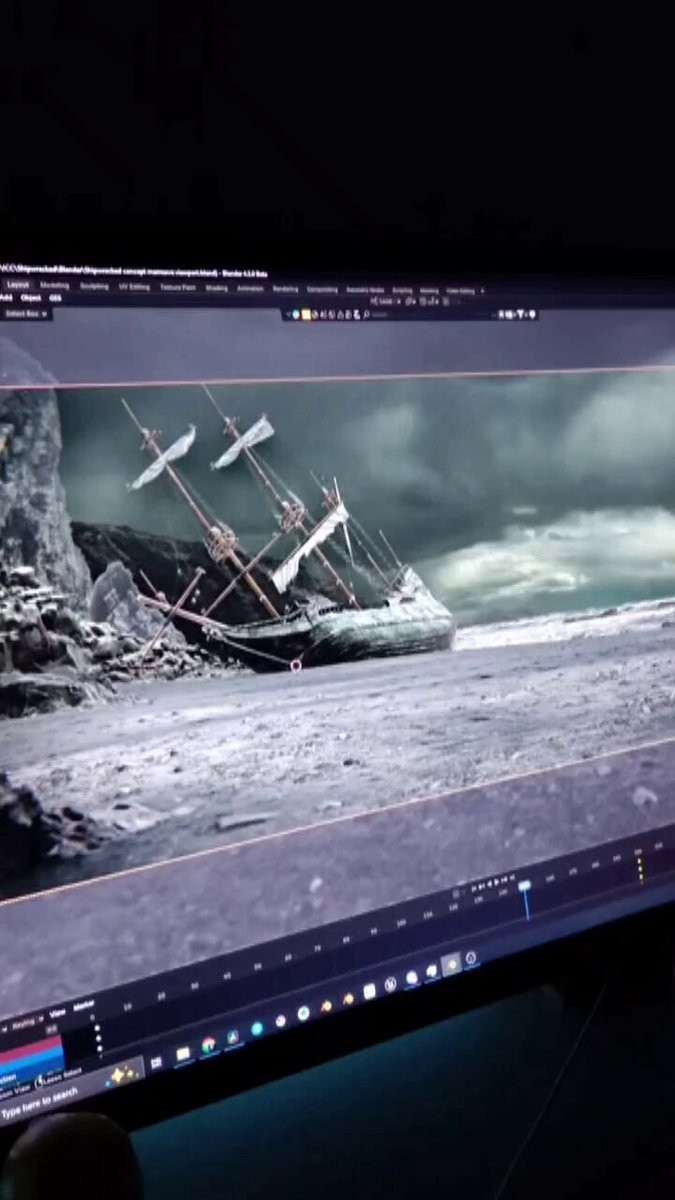
Task: Select the object origin circle near the ship
Action: tap(296, 665)
